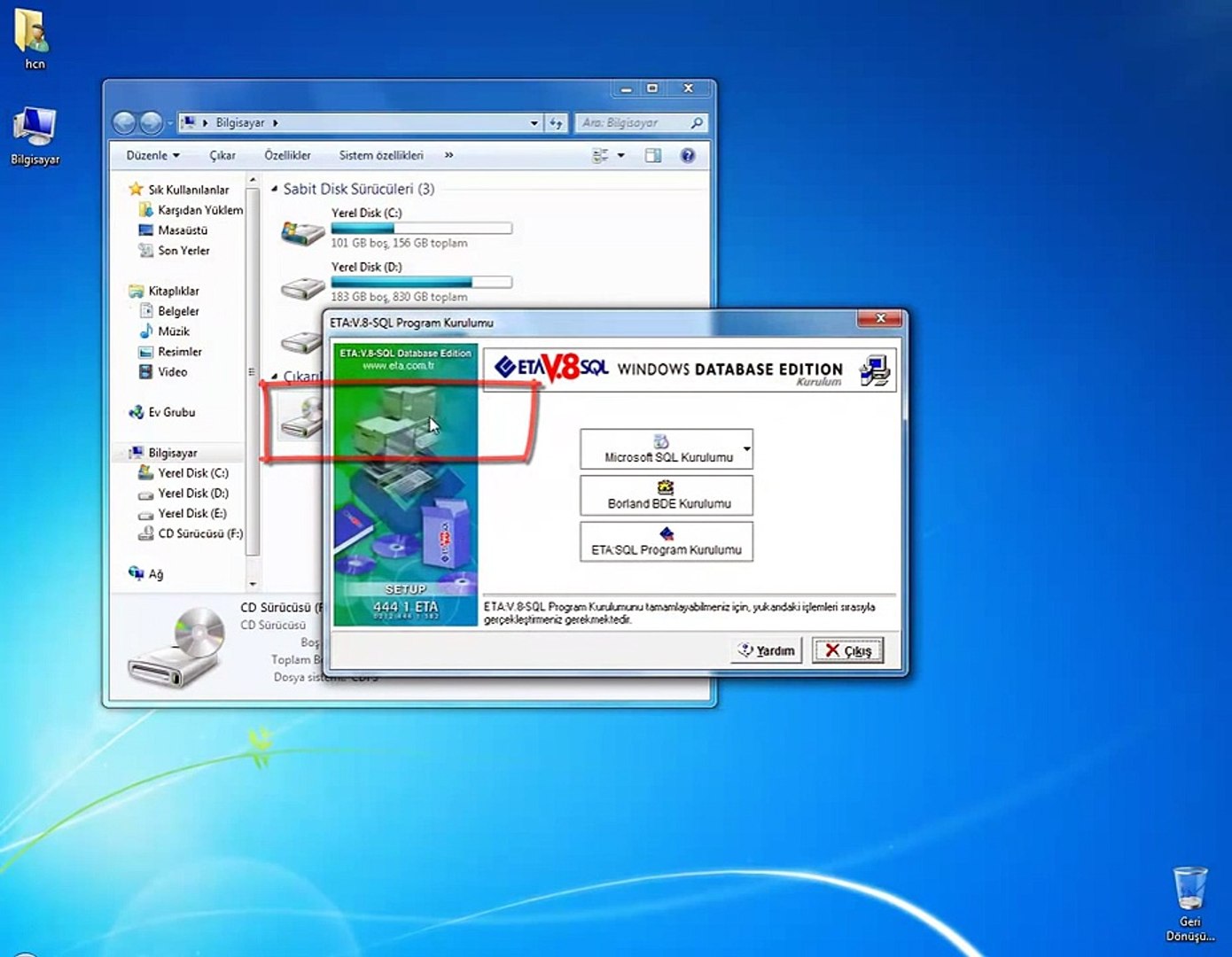Screen dimensions: 1232x957
Task: Go back in Explorer navigation
Action: (x=125, y=122)
